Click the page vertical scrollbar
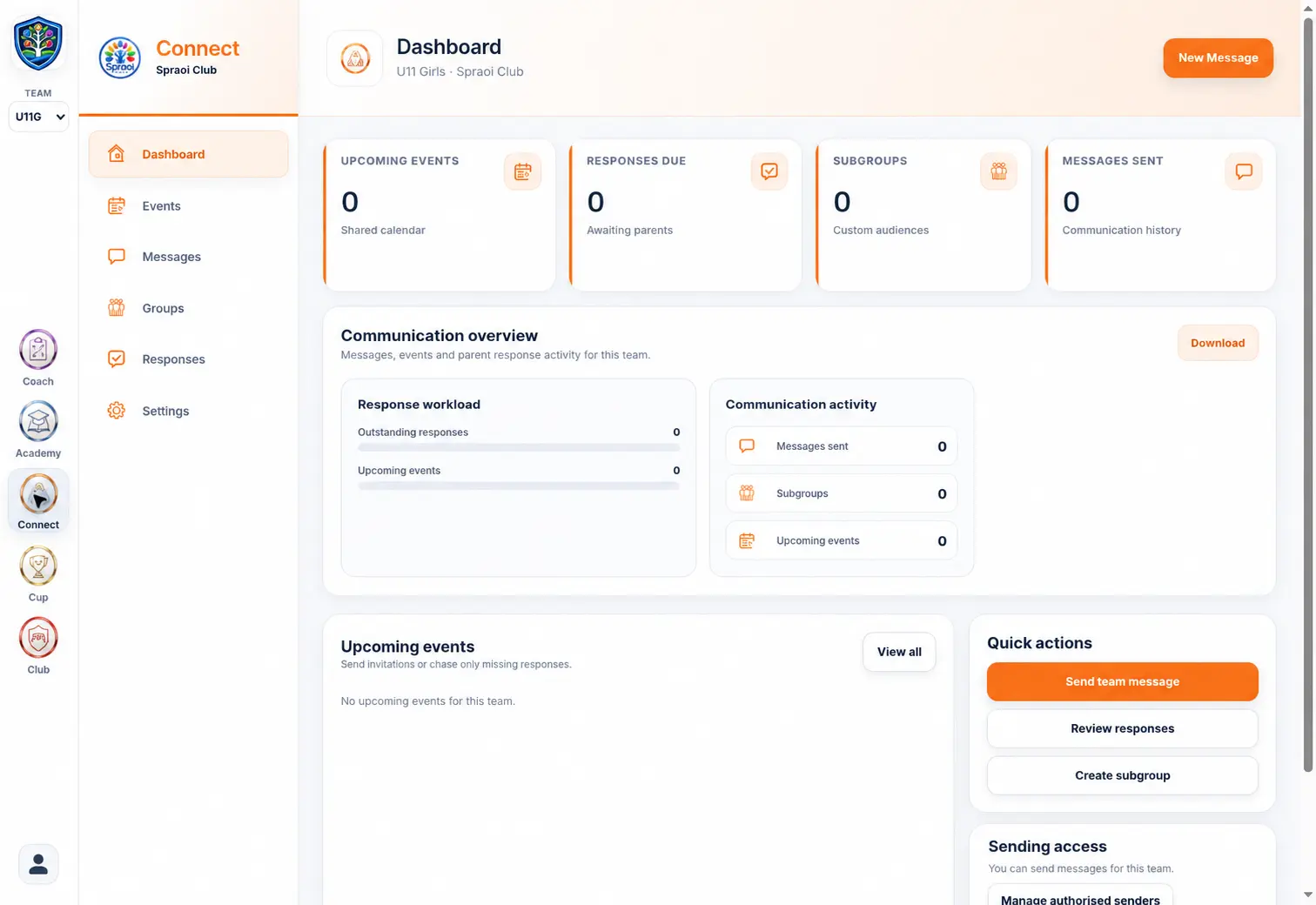Viewport: 1316px width, 905px height. [1307, 396]
